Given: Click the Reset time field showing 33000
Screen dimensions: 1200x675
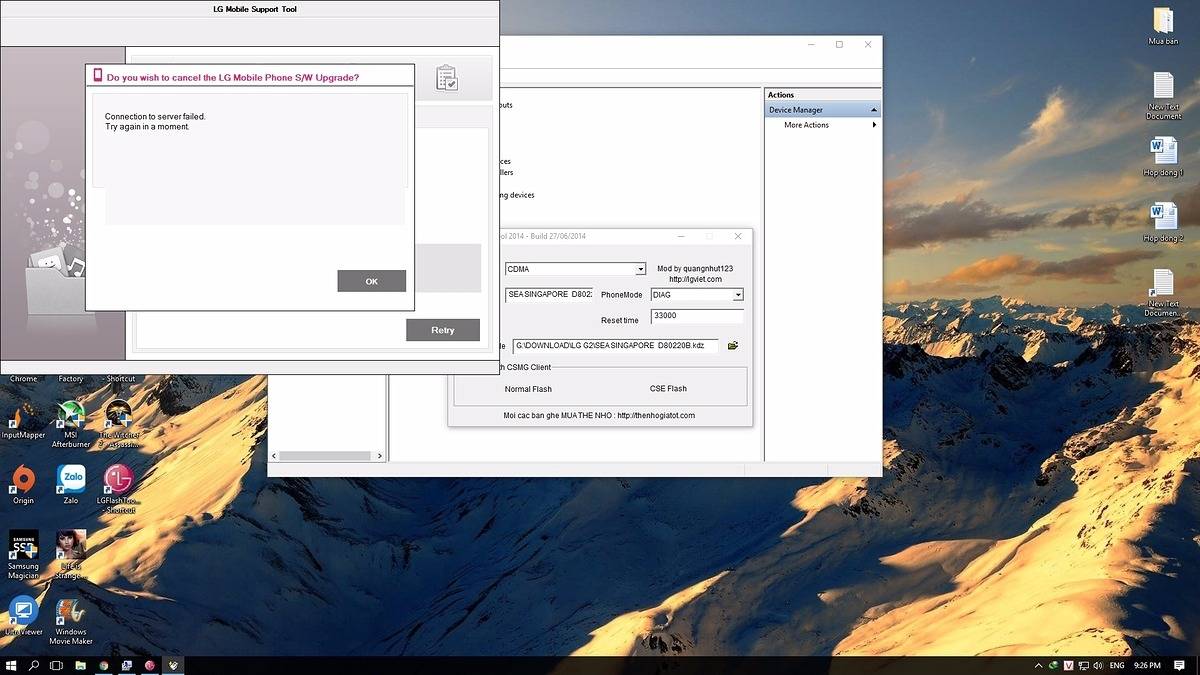Looking at the screenshot, I should [697, 316].
